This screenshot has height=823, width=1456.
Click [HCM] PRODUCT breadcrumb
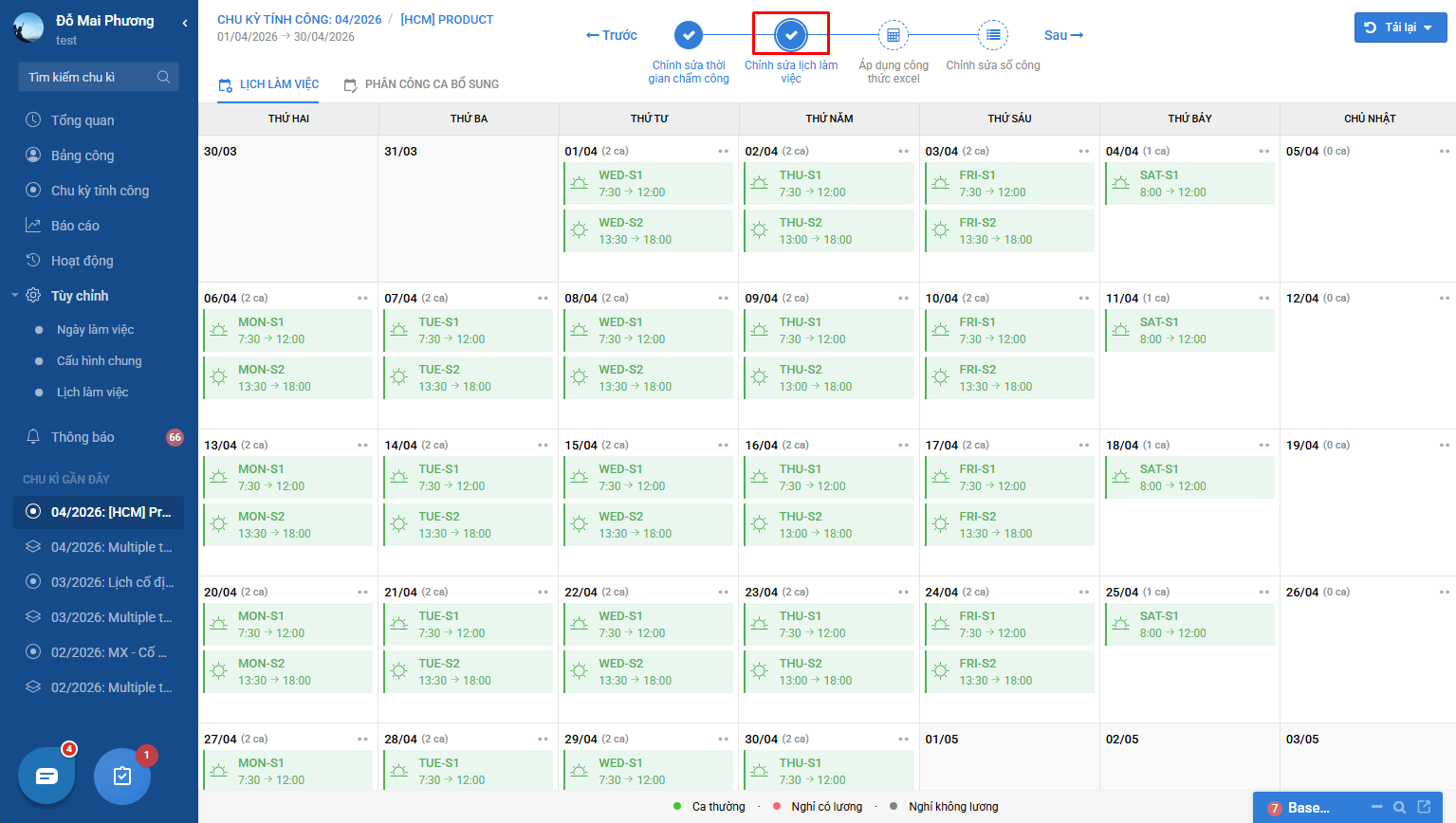pyautogui.click(x=447, y=19)
